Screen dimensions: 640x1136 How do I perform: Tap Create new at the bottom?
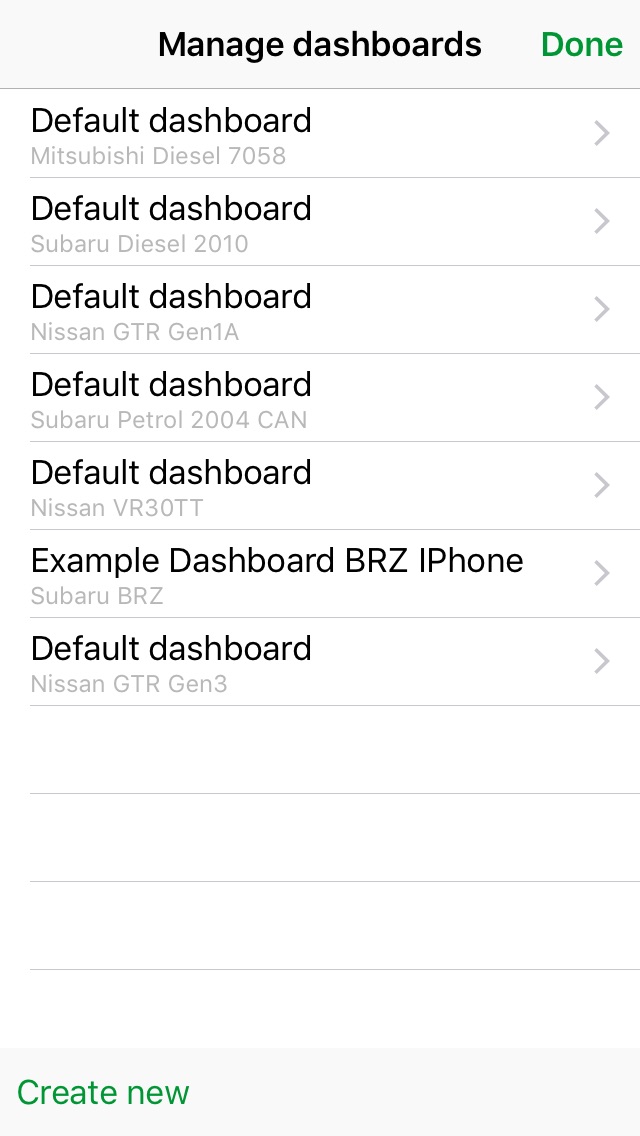pyautogui.click(x=103, y=1092)
